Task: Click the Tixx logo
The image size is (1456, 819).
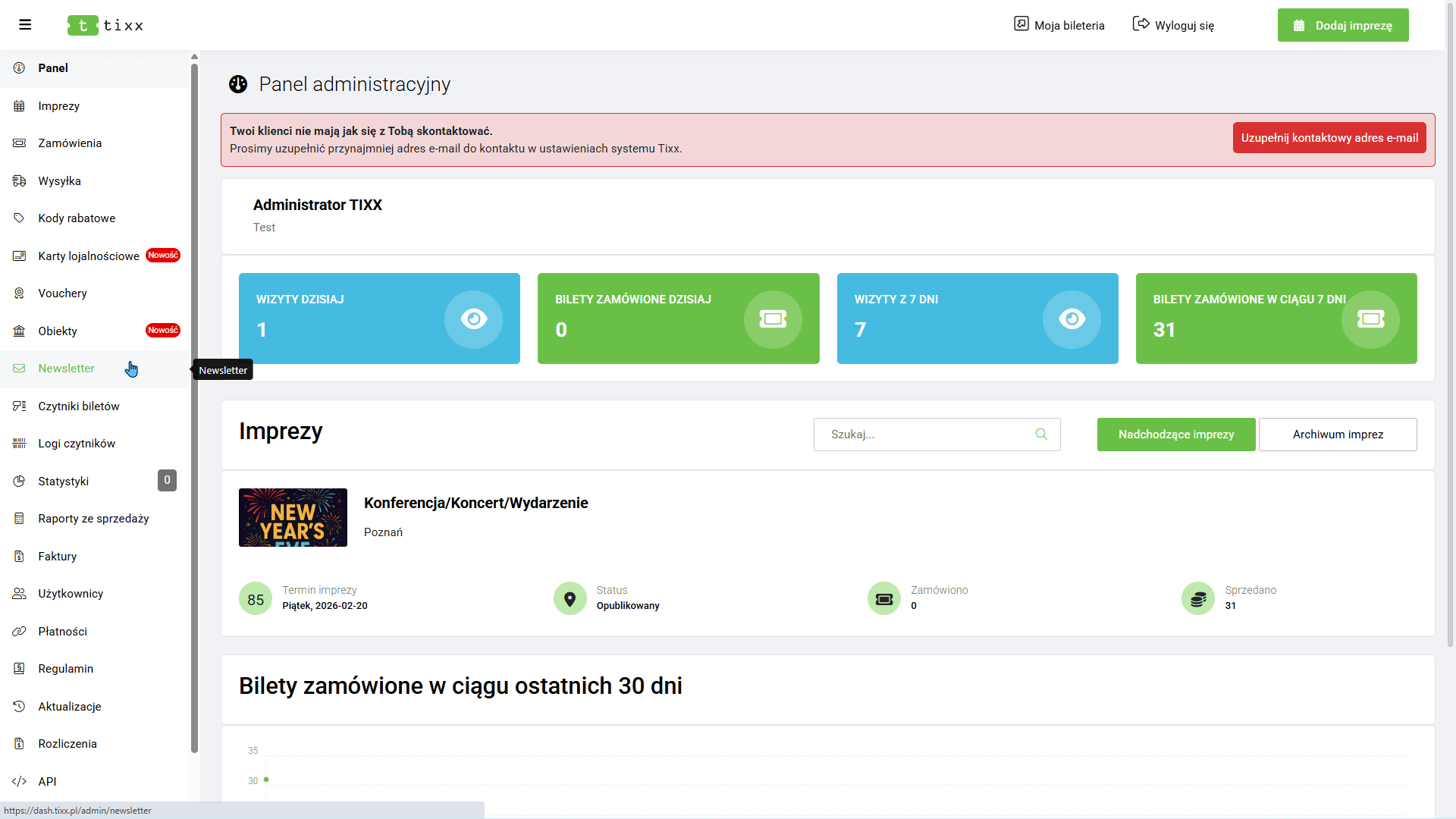Action: coord(105,25)
